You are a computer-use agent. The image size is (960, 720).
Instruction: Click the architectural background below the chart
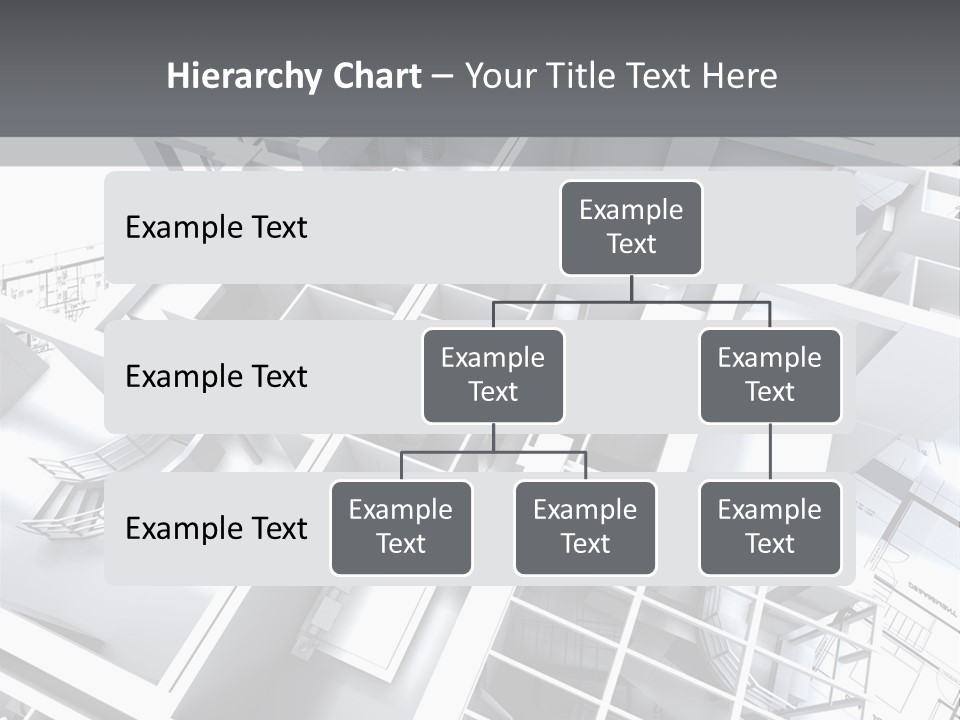(x=480, y=650)
